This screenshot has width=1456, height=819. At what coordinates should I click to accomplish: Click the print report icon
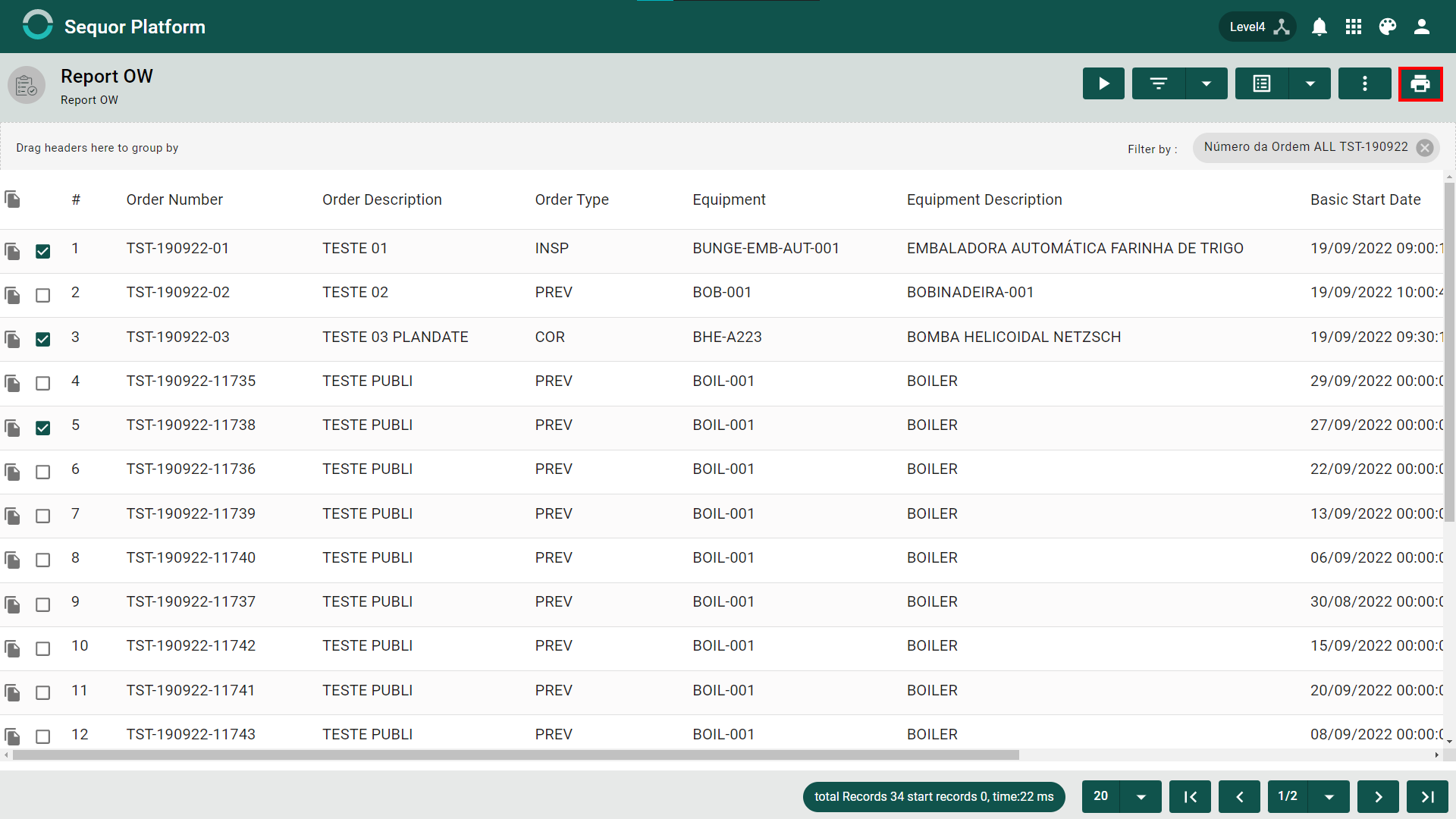(x=1420, y=83)
